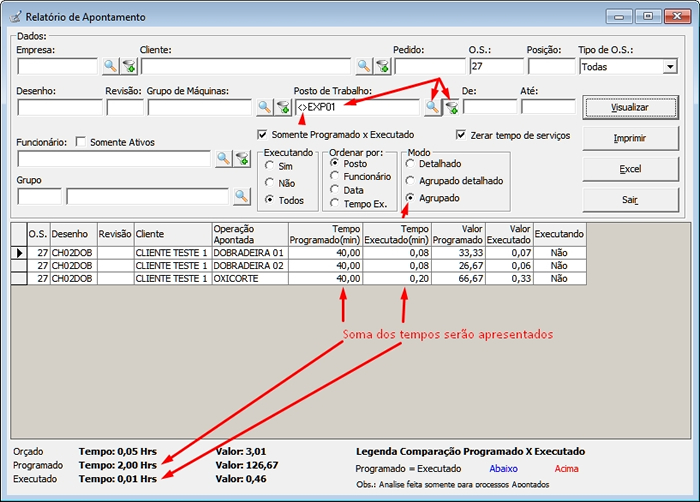
Task: Click the search magnifier next to Cliente
Action: (364, 66)
